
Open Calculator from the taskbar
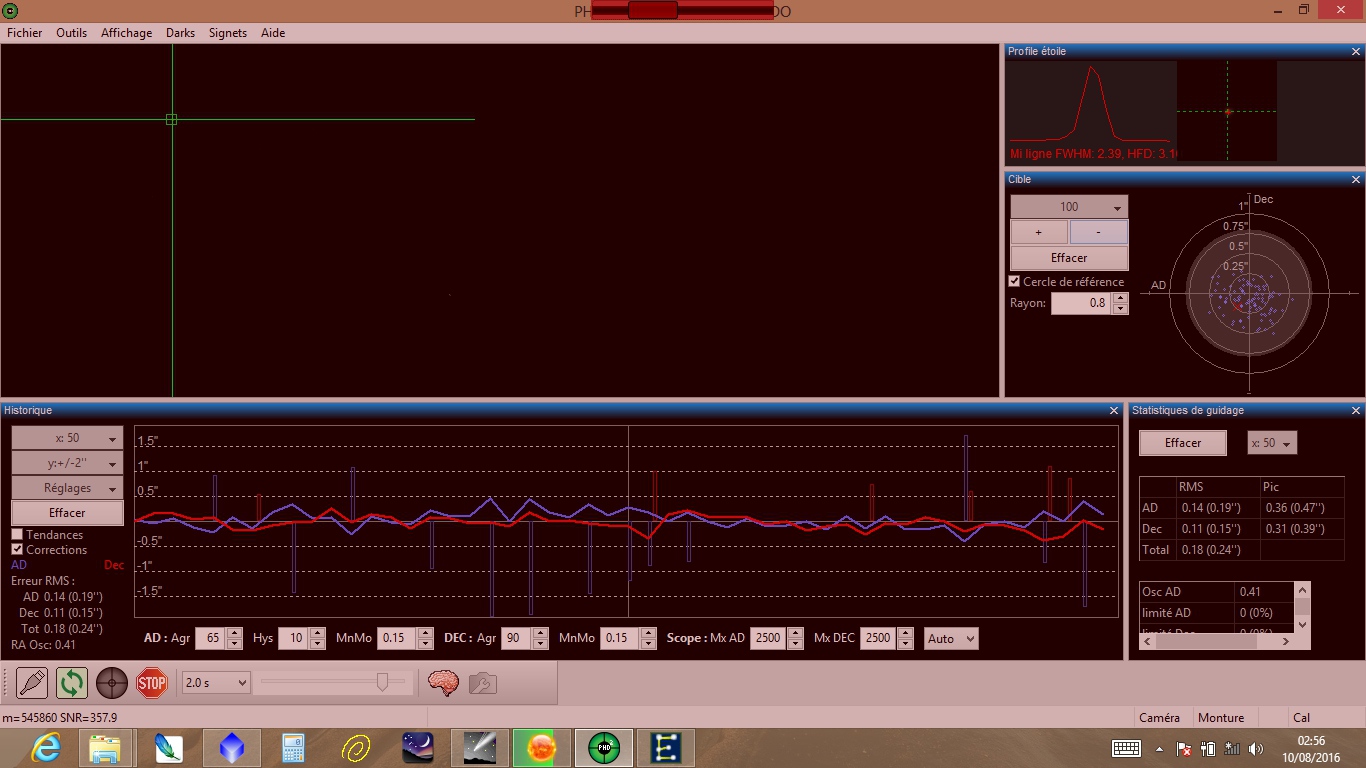[294, 748]
